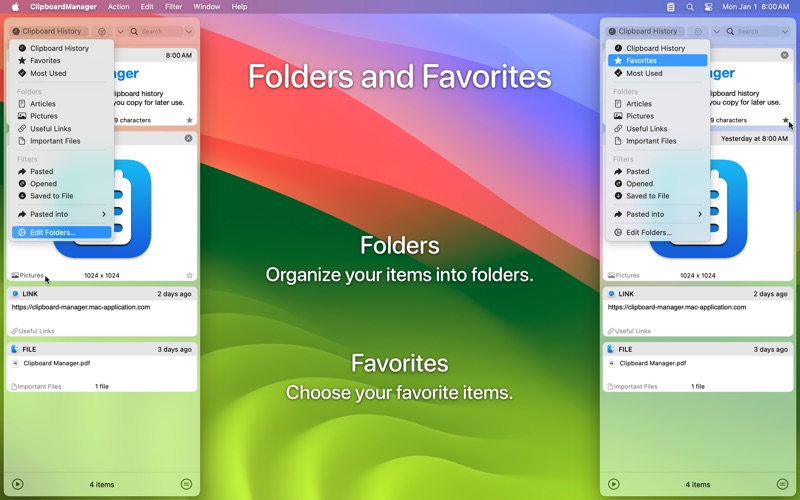This screenshot has width=800, height=500.
Task: Click Search field in left panel
Action: pos(156,32)
